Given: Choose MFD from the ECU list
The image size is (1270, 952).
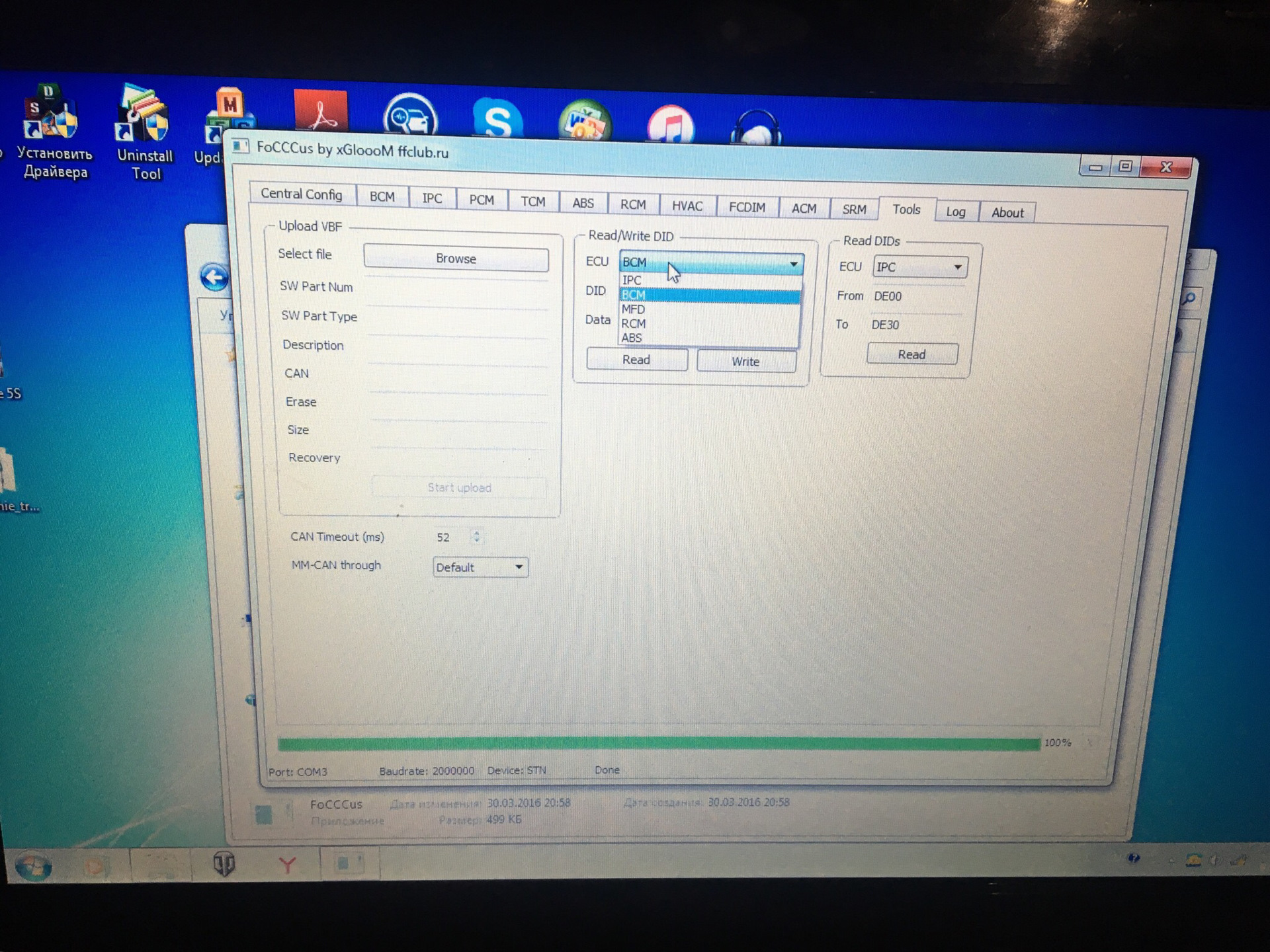Looking at the screenshot, I should 710,309.
